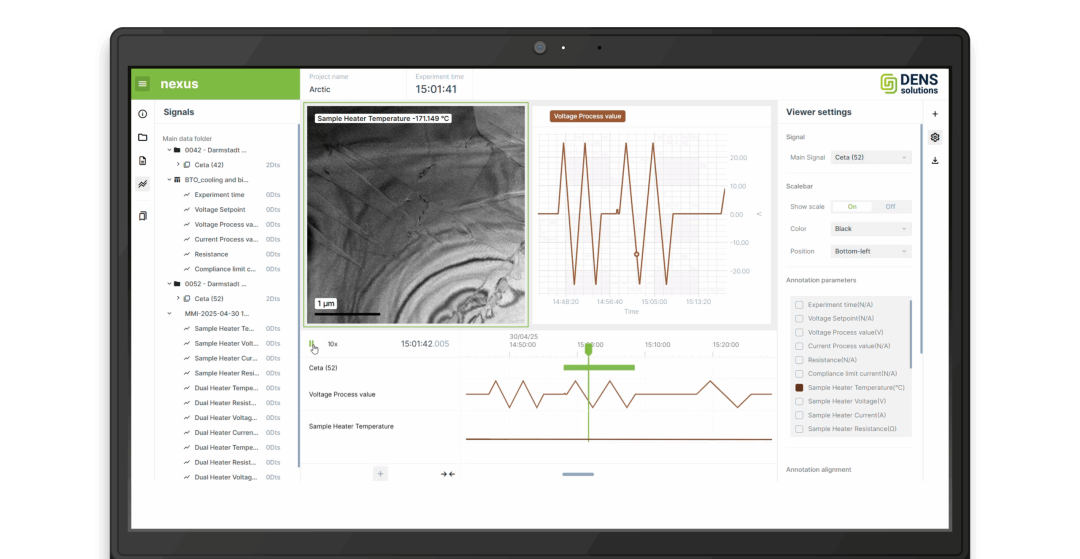
Task: Collapse the 0042 - Darmstadt folder
Action: [x=169, y=150]
